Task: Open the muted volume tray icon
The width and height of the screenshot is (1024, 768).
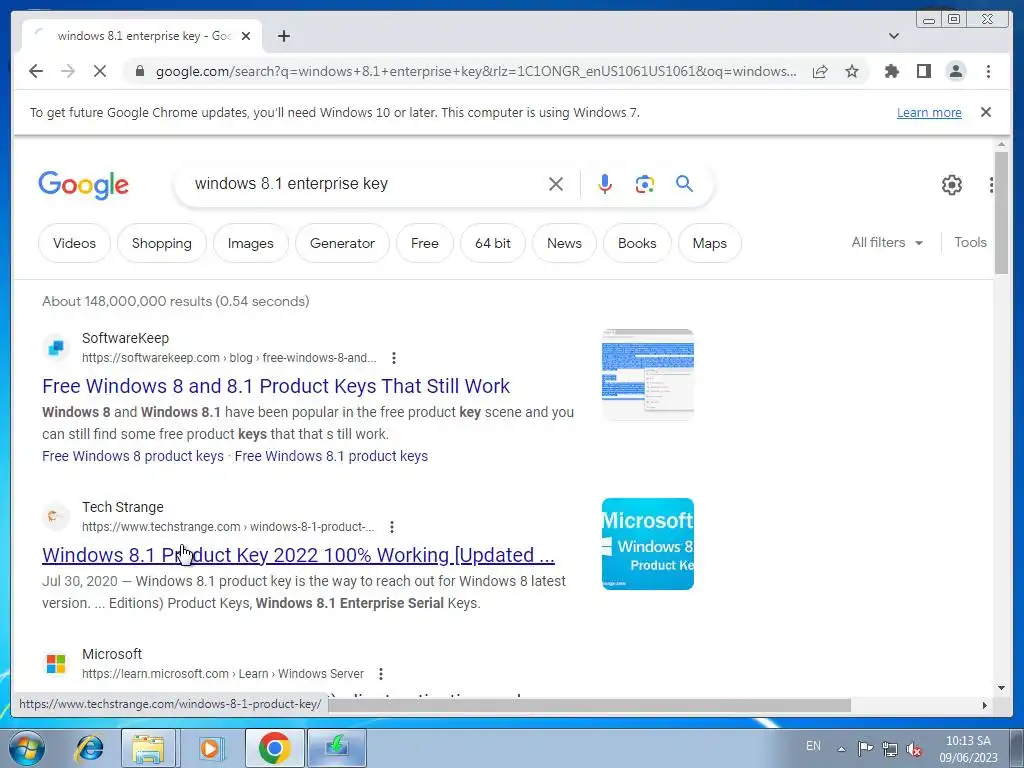Action: (x=914, y=749)
